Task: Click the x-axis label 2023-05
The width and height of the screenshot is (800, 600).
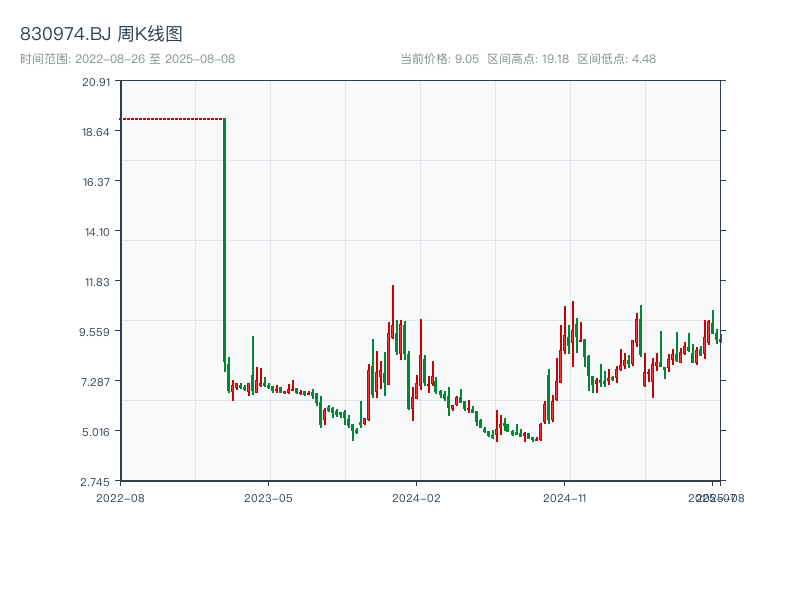Action: click(x=268, y=498)
